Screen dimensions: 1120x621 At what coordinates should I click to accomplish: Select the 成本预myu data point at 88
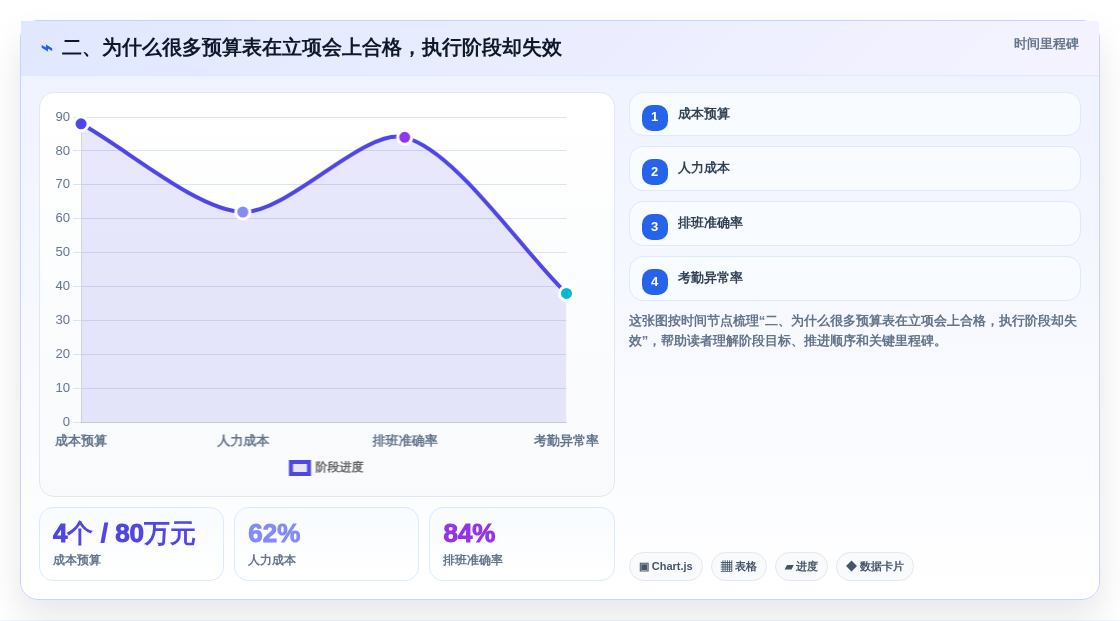point(81,124)
